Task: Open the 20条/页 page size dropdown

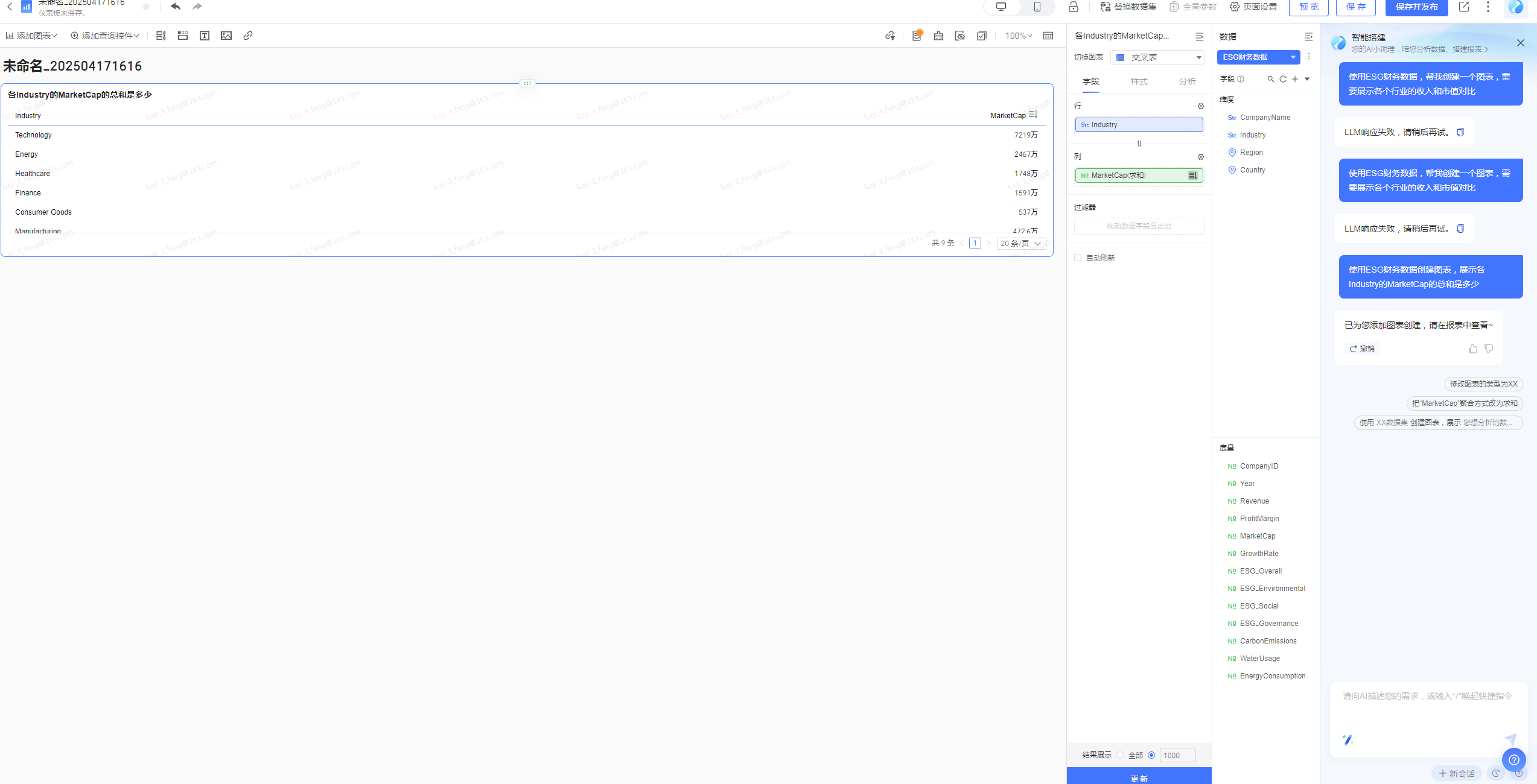Action: (1020, 244)
